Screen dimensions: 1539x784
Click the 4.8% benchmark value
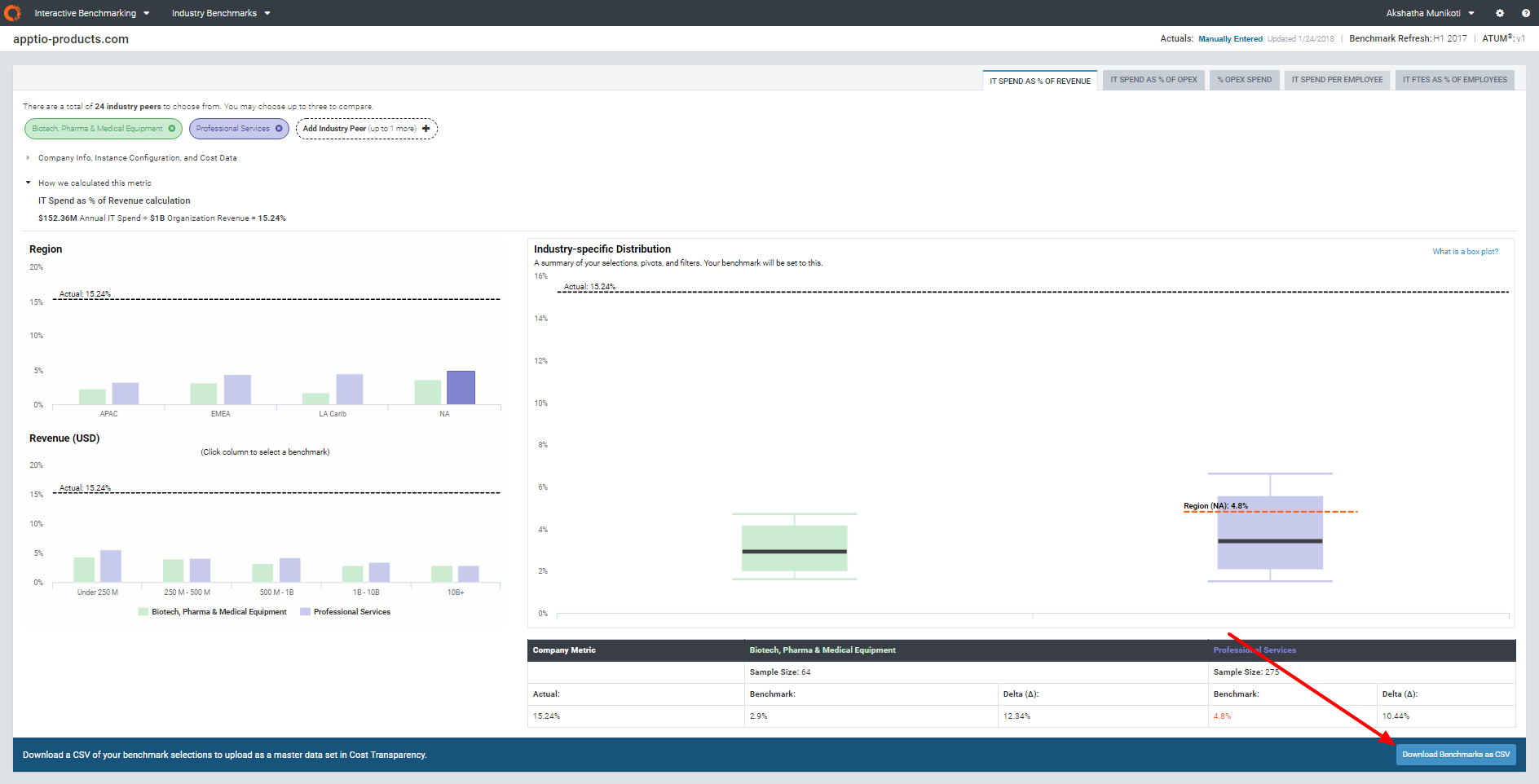click(1222, 716)
